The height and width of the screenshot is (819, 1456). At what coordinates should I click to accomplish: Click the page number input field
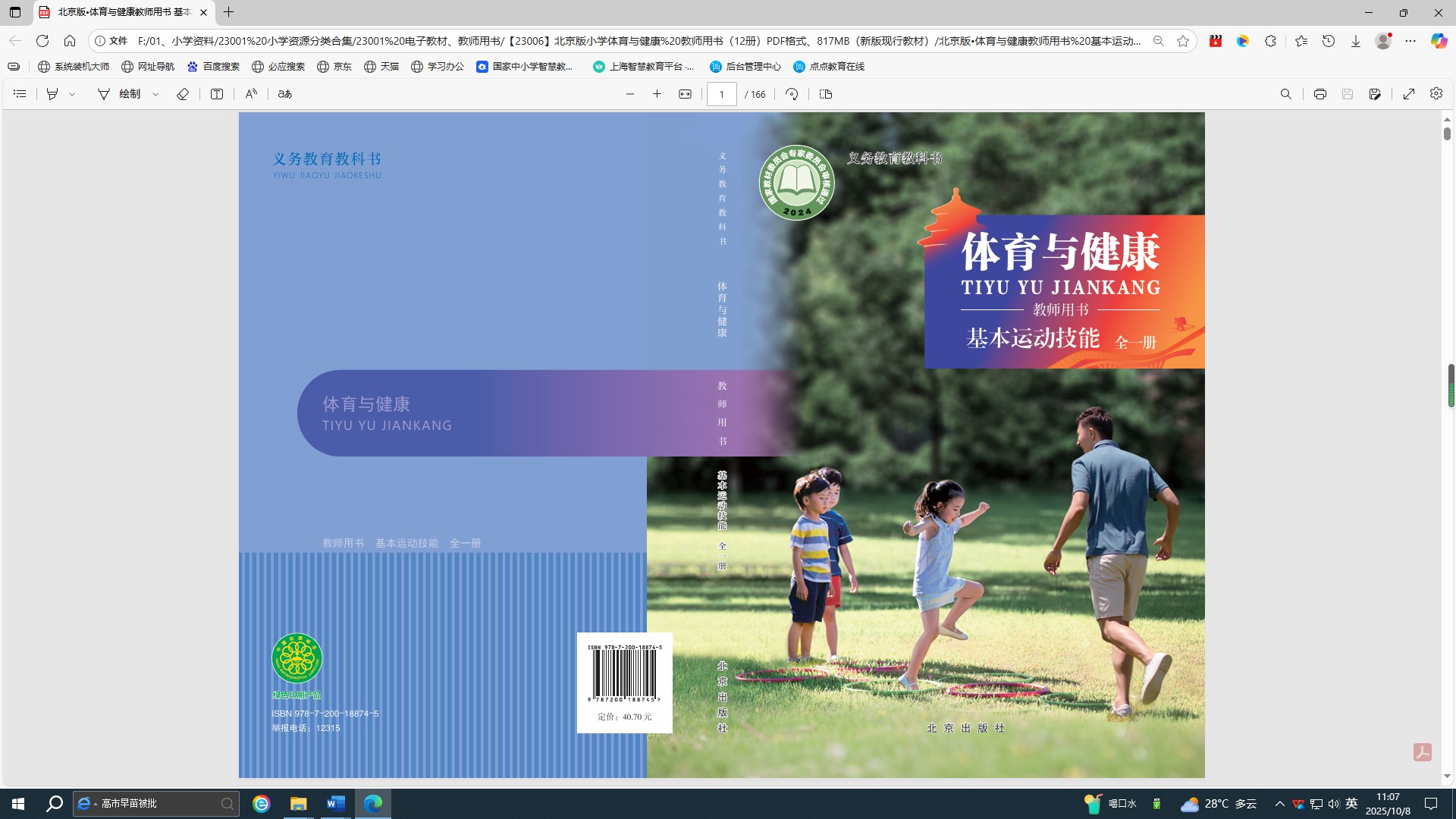721,94
